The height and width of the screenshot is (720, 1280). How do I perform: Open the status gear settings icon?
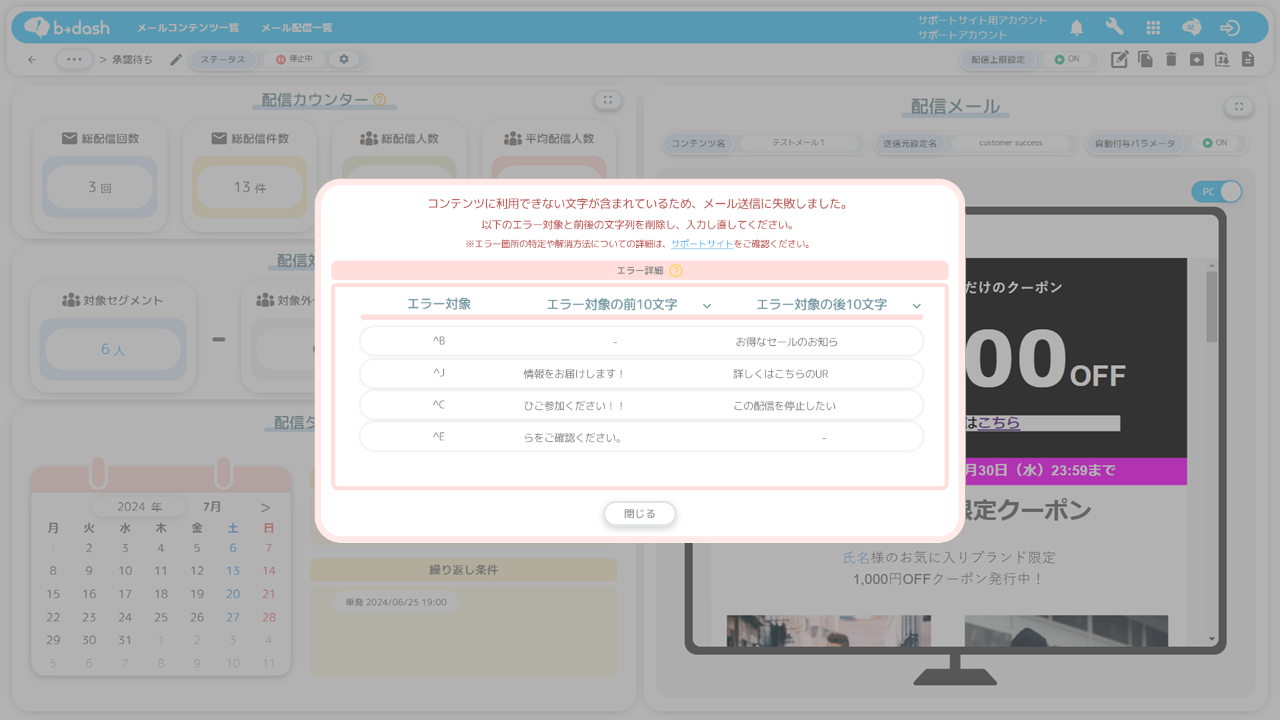344,60
